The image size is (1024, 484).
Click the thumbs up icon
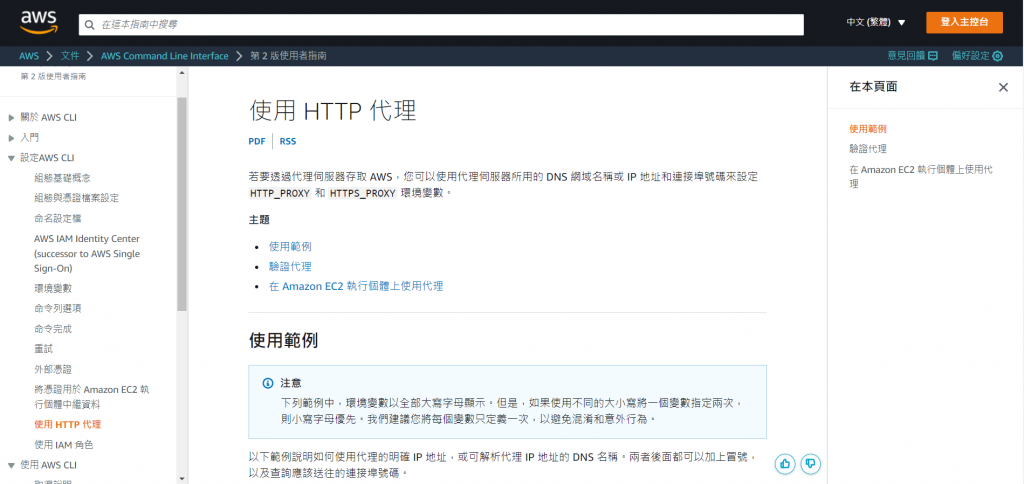coord(785,464)
